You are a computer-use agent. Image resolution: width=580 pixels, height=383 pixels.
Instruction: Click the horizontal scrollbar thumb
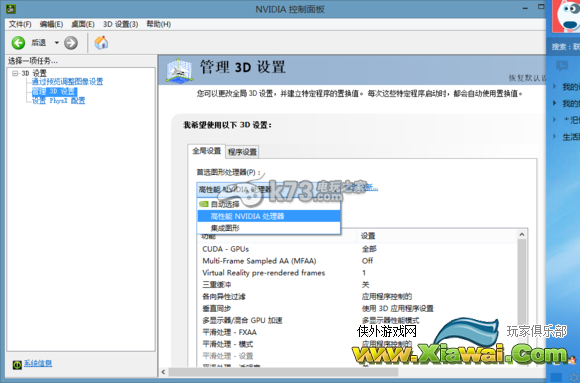(283, 372)
